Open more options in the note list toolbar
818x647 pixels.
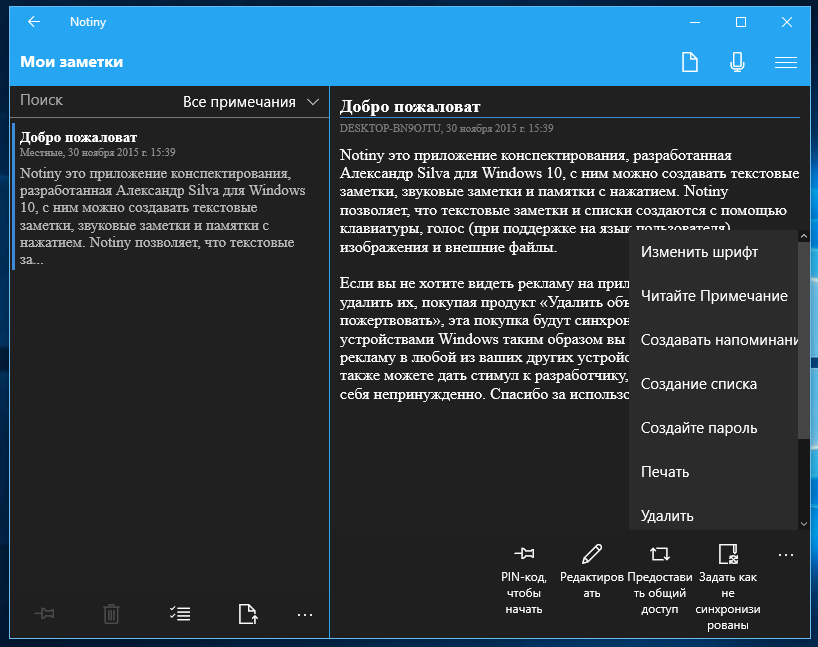(x=305, y=615)
